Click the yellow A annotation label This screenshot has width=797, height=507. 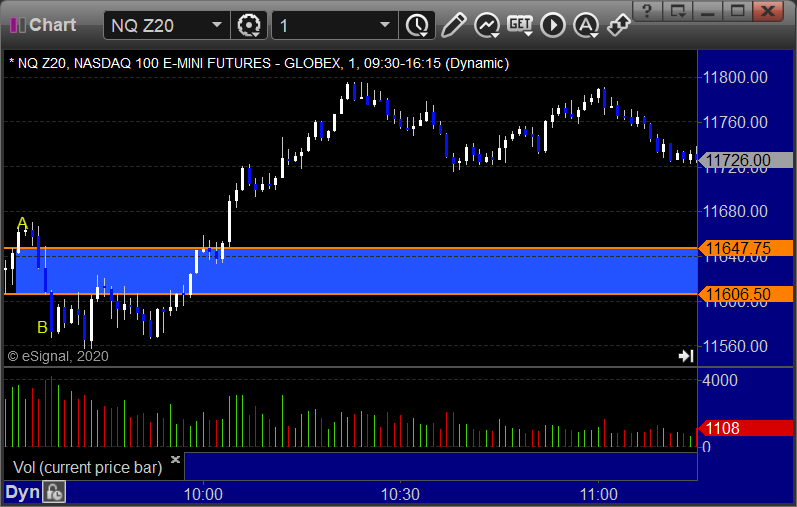pyautogui.click(x=22, y=223)
